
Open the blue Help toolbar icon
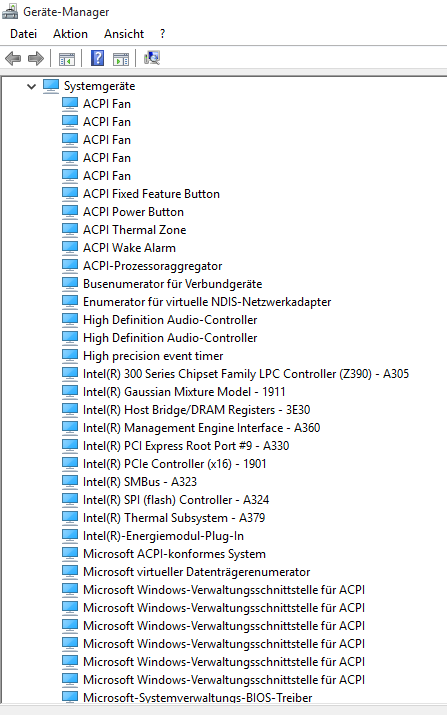(x=98, y=58)
